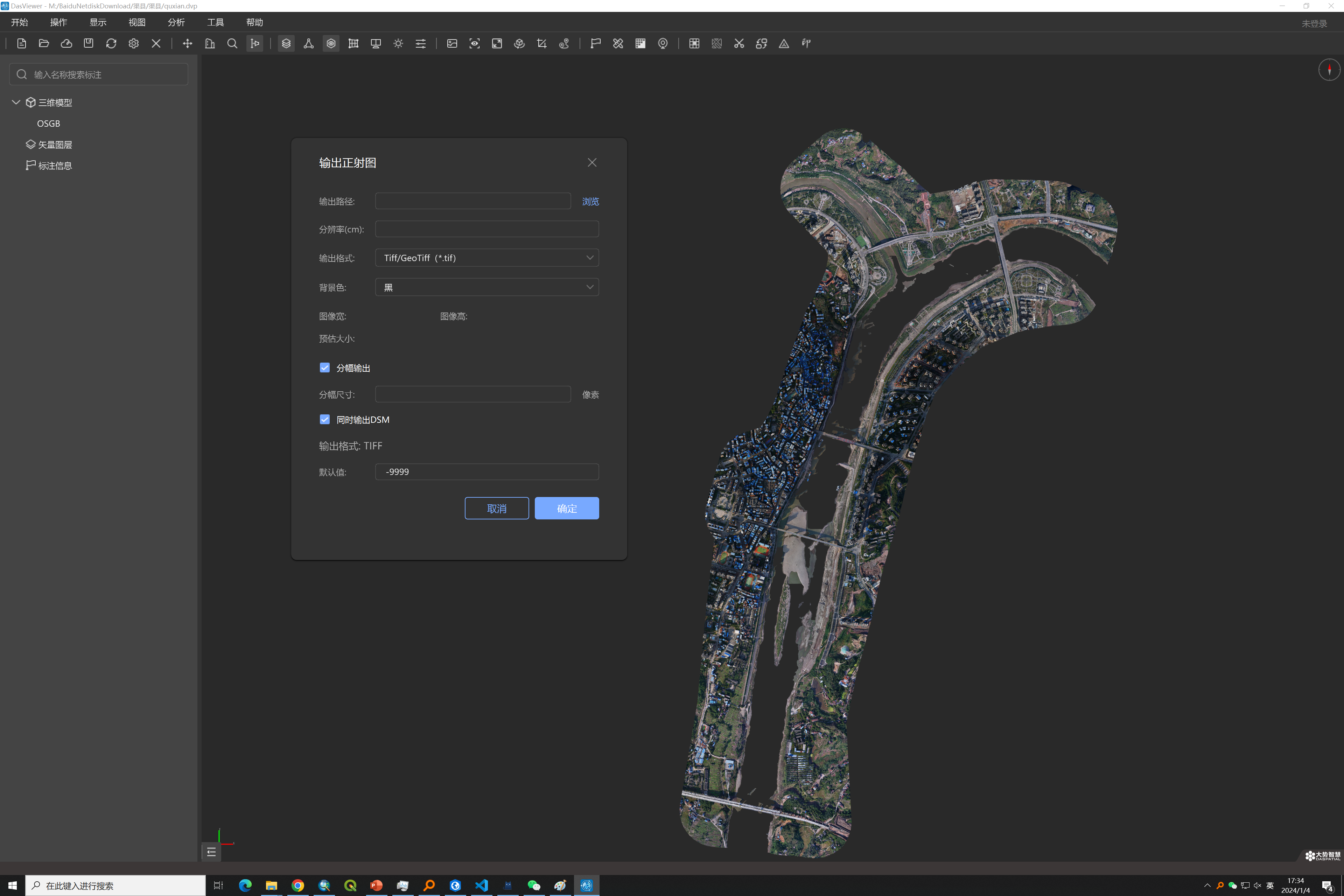The height and width of the screenshot is (896, 1344).
Task: Click the 输入名称搜索标注 search box
Action: tap(99, 74)
